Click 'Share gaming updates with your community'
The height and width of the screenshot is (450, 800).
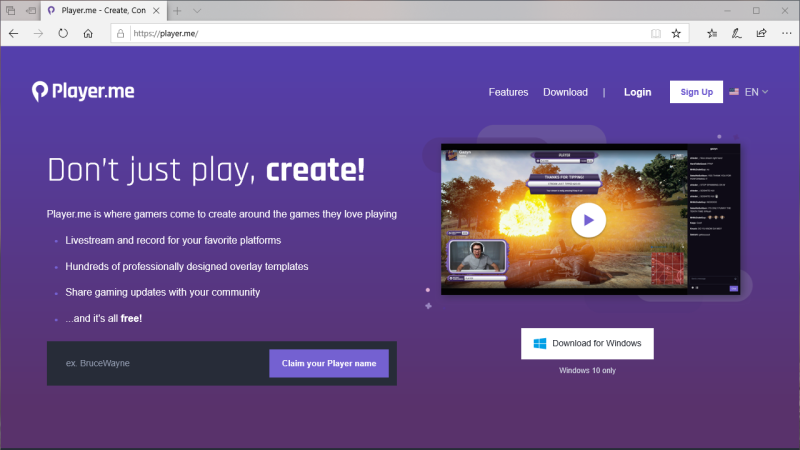tap(163, 292)
